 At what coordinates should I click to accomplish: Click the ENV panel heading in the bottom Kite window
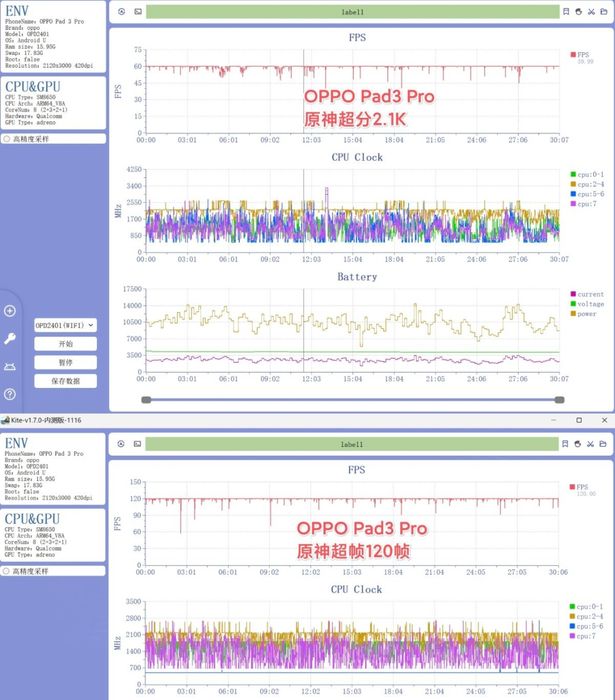tap(17, 443)
